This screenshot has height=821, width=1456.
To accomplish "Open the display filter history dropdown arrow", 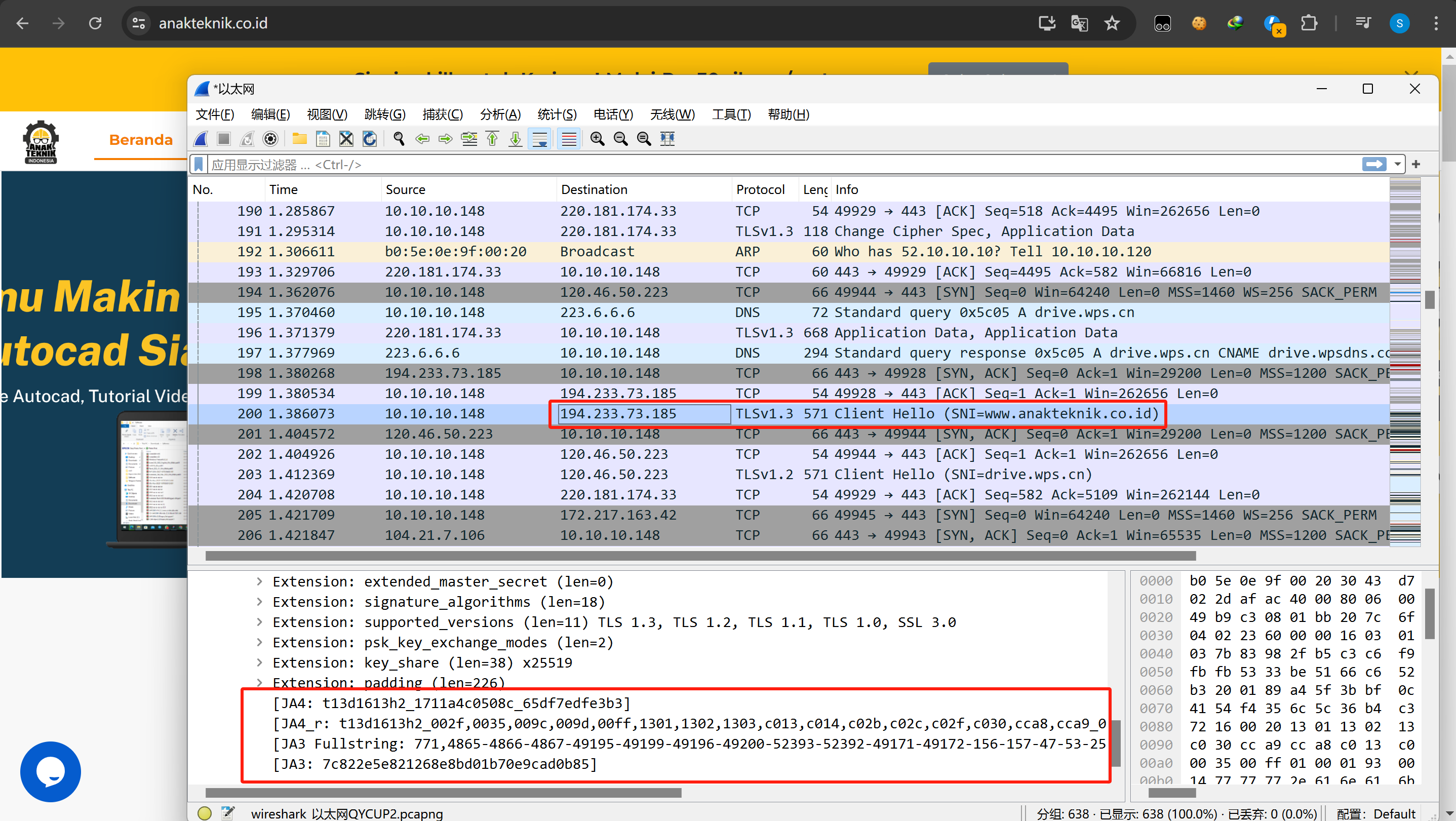I will [x=1397, y=165].
